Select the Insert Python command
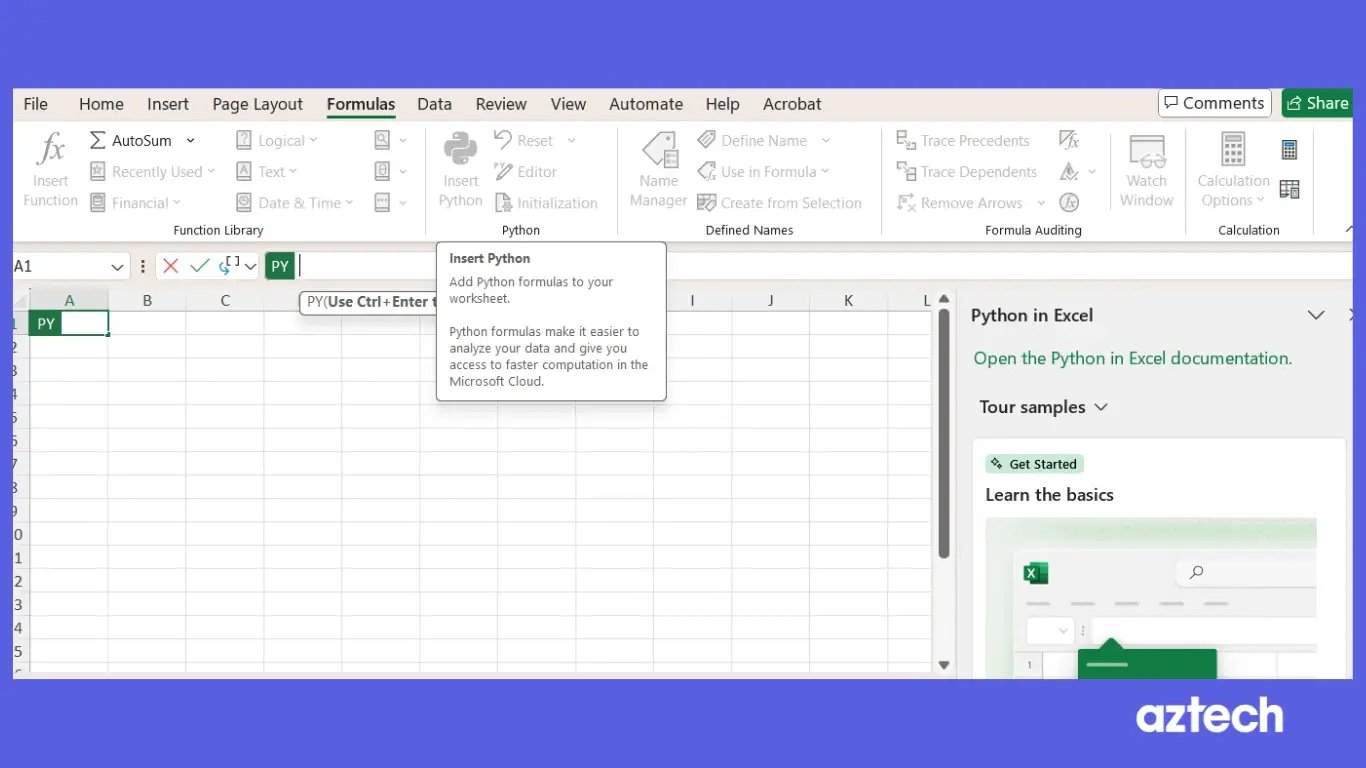The height and width of the screenshot is (768, 1366). 459,170
